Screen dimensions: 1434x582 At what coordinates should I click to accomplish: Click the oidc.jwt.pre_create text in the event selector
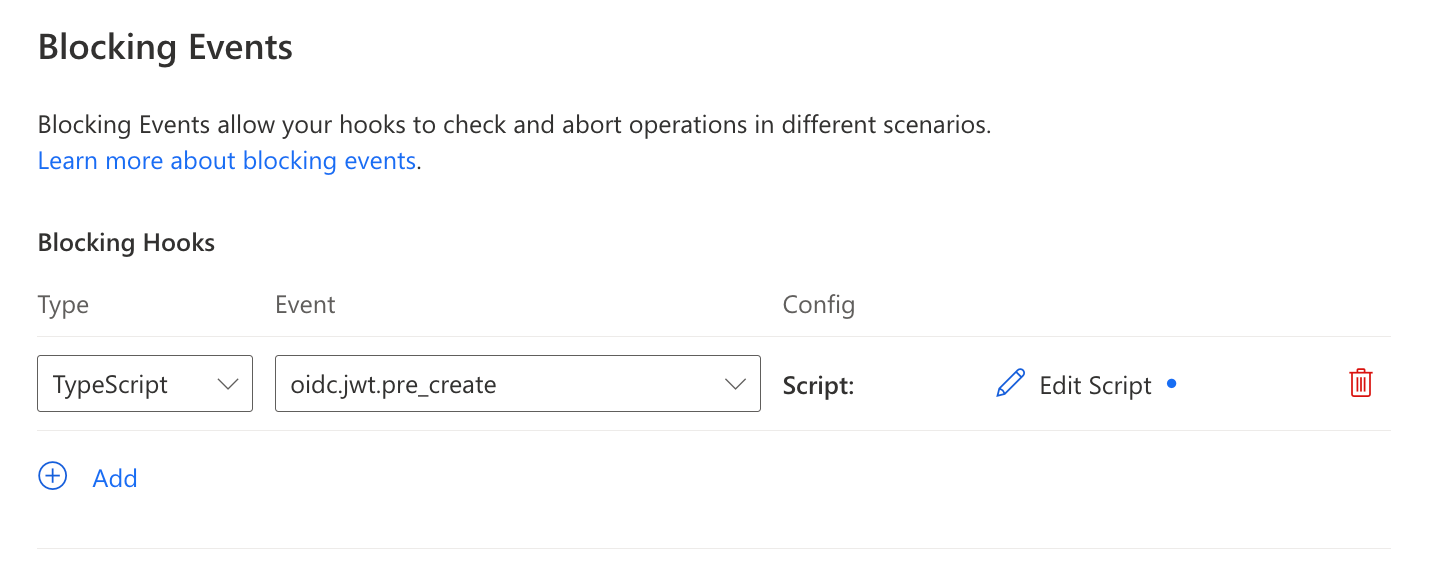pyautogui.click(x=393, y=384)
